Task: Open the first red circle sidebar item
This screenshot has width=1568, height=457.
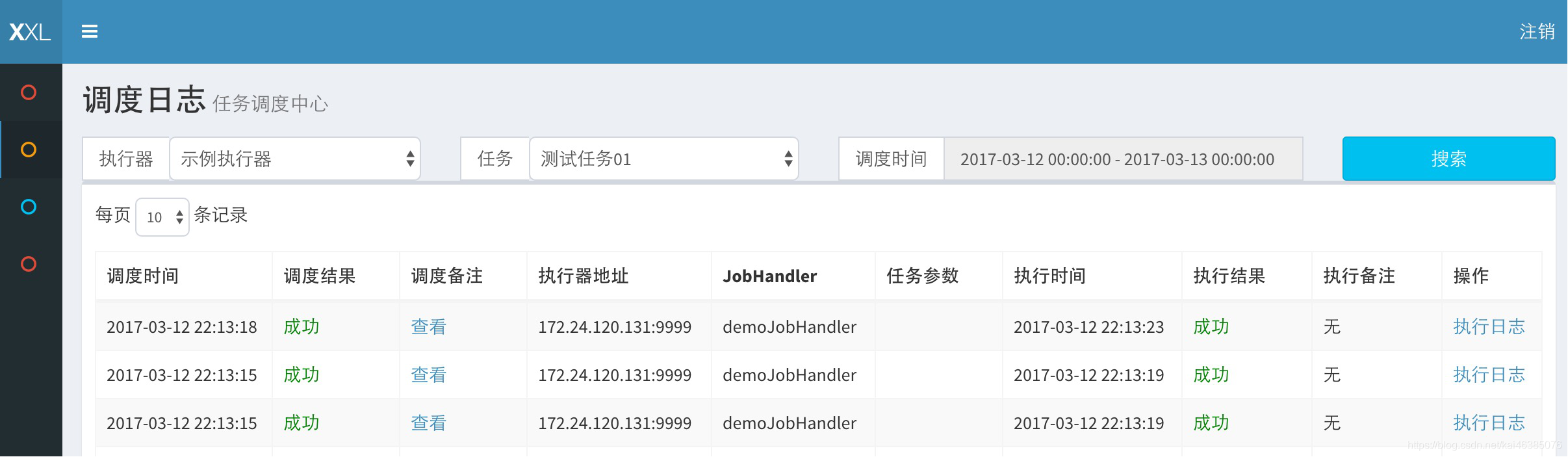Action: (x=29, y=92)
